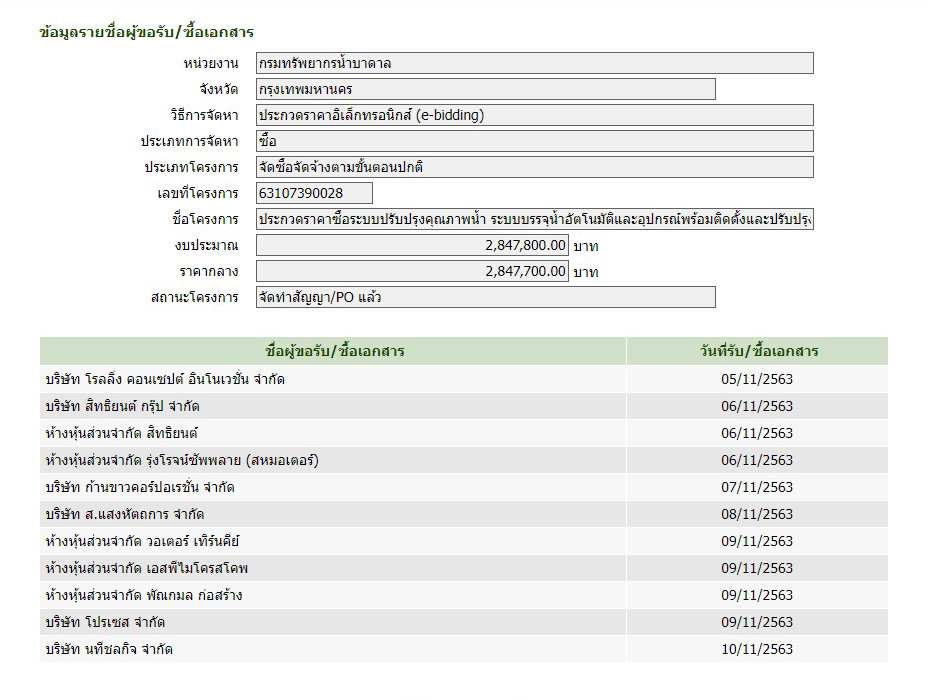Click the วันที่รับ/ซื้อเอกสาร column header
The image size is (928, 700).
(x=757, y=351)
